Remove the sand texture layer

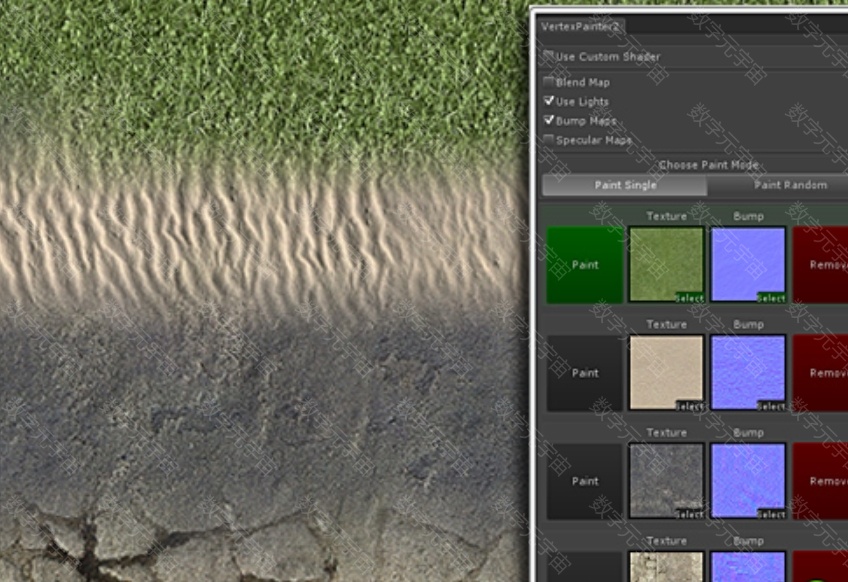[x=820, y=373]
